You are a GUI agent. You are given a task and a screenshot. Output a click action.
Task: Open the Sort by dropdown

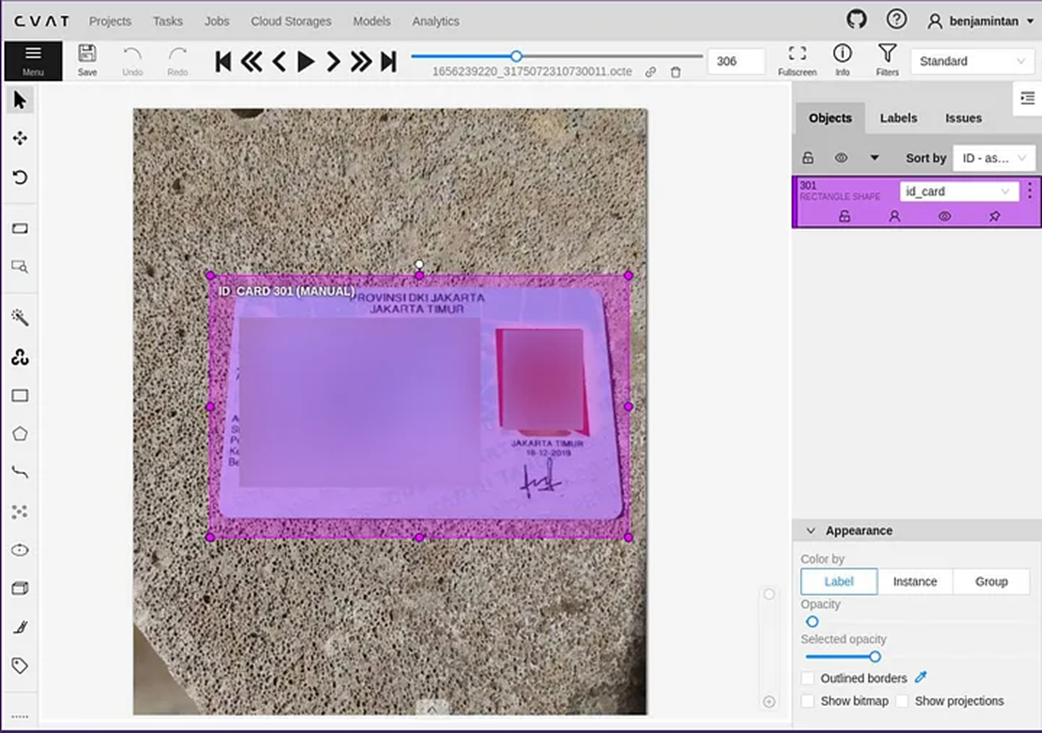993,158
